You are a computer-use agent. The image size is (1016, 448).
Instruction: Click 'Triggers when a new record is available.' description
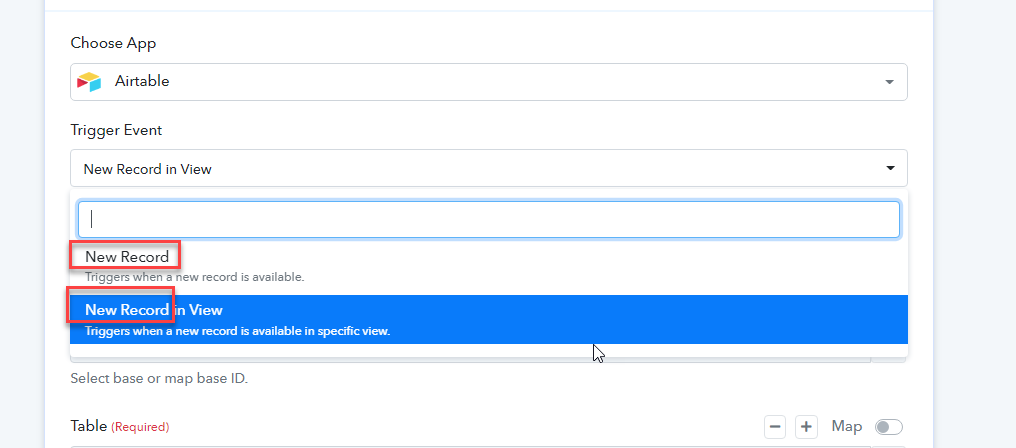pyautogui.click(x=194, y=277)
